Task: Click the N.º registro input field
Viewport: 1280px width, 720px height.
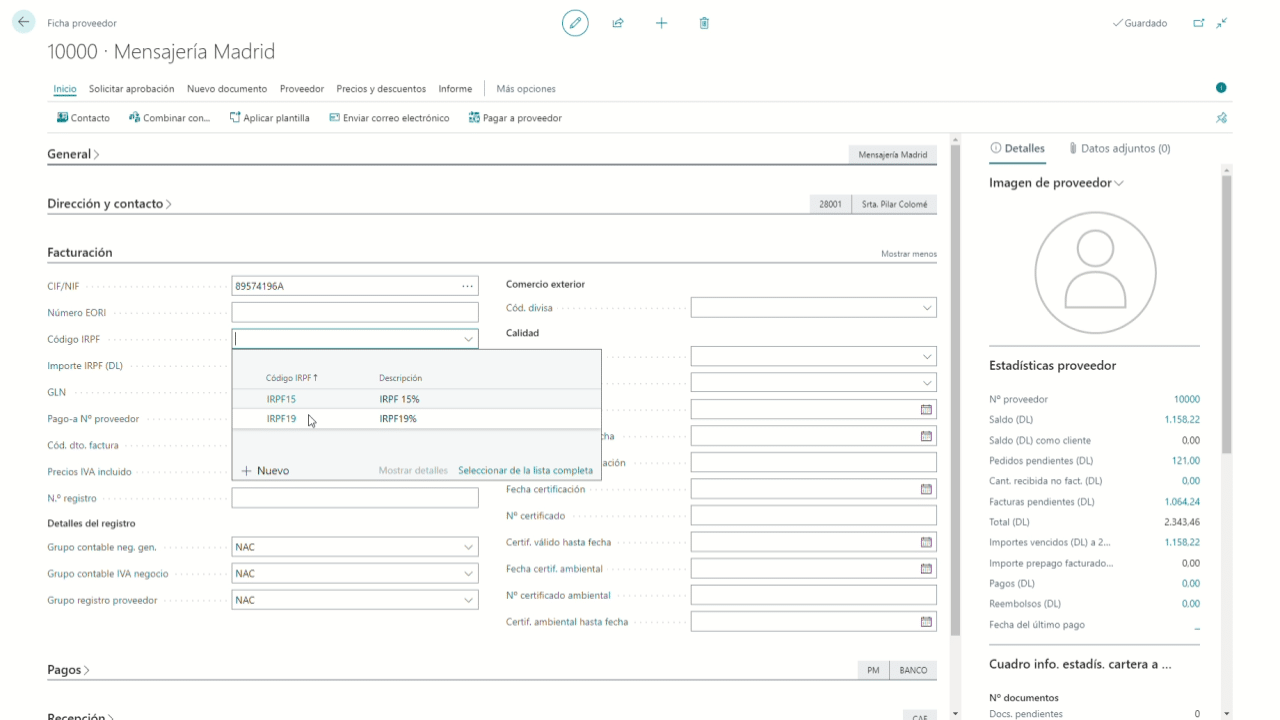Action: tap(355, 498)
